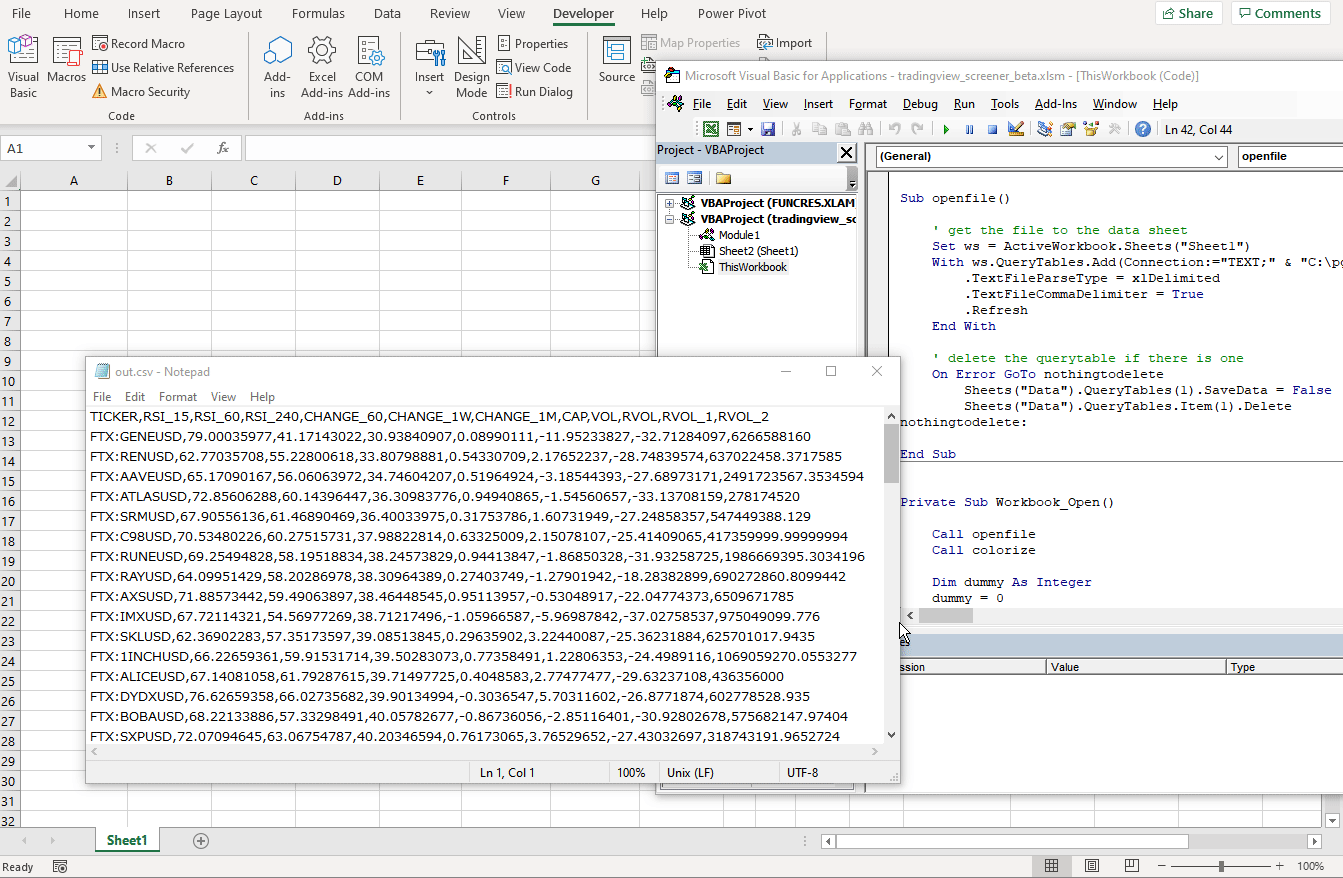Image resolution: width=1343 pixels, height=878 pixels.
Task: Click the Share button
Action: (1186, 14)
